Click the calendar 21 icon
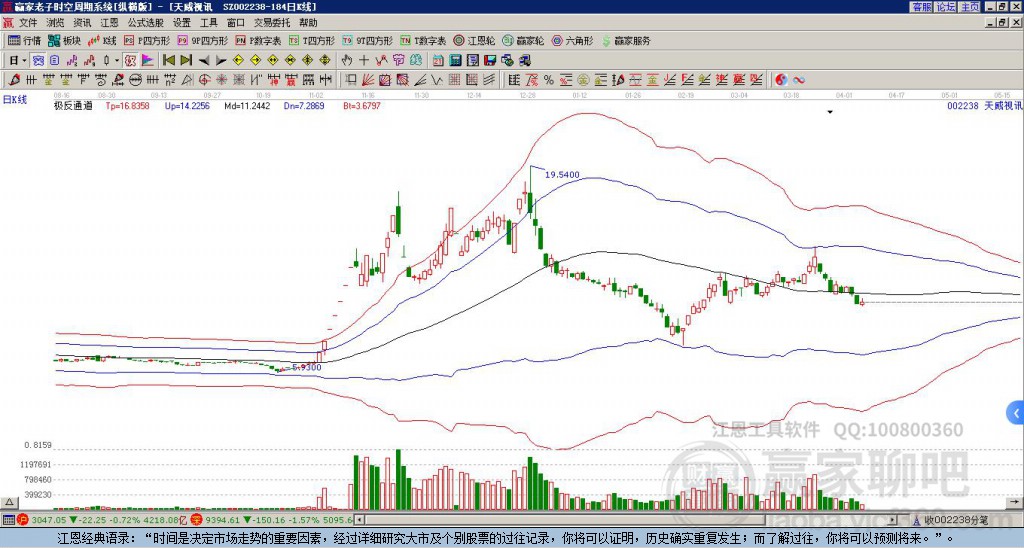Image resolution: width=1024 pixels, height=548 pixels. pos(438,61)
